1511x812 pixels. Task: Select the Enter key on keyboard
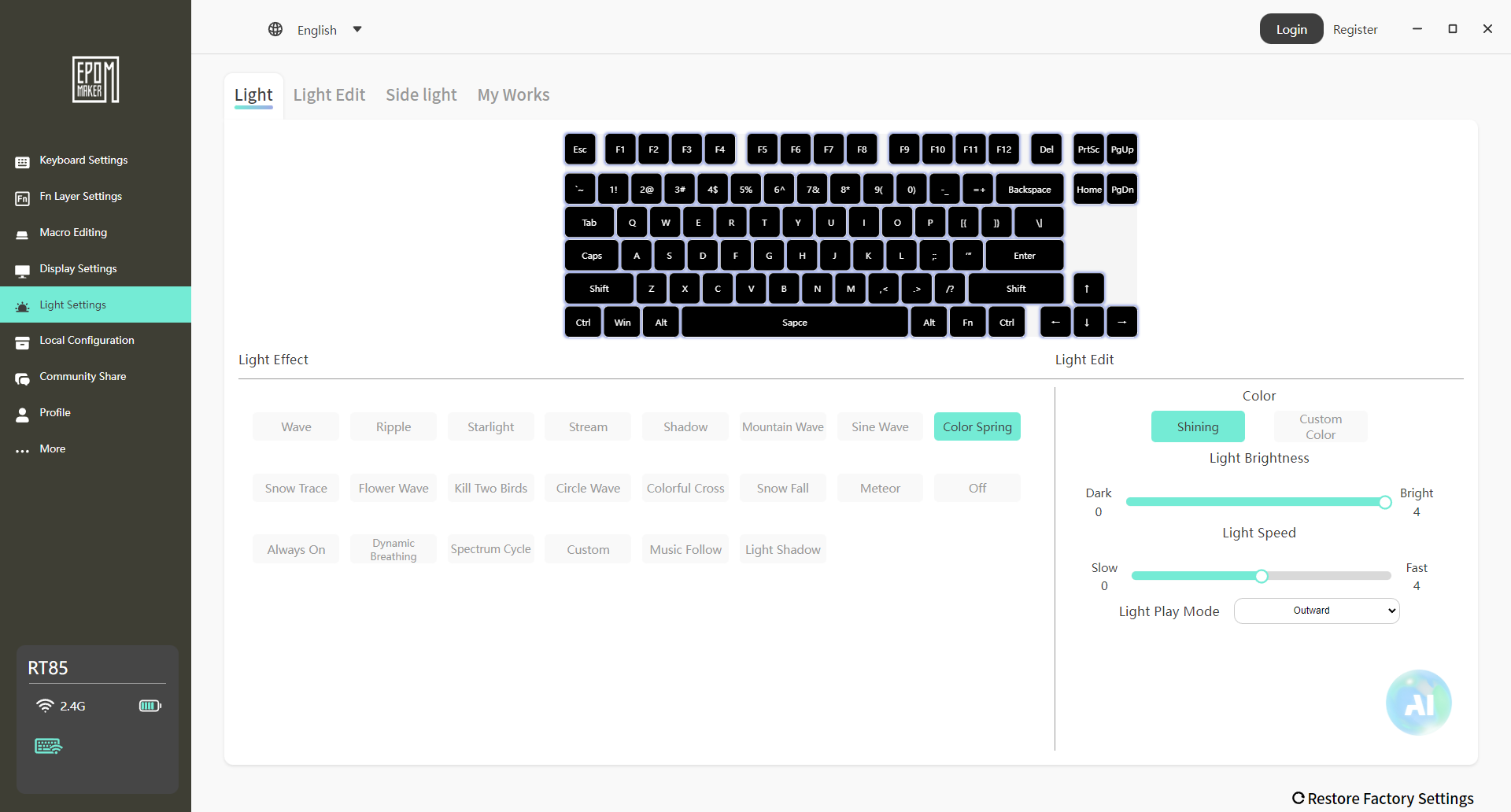pos(1025,256)
